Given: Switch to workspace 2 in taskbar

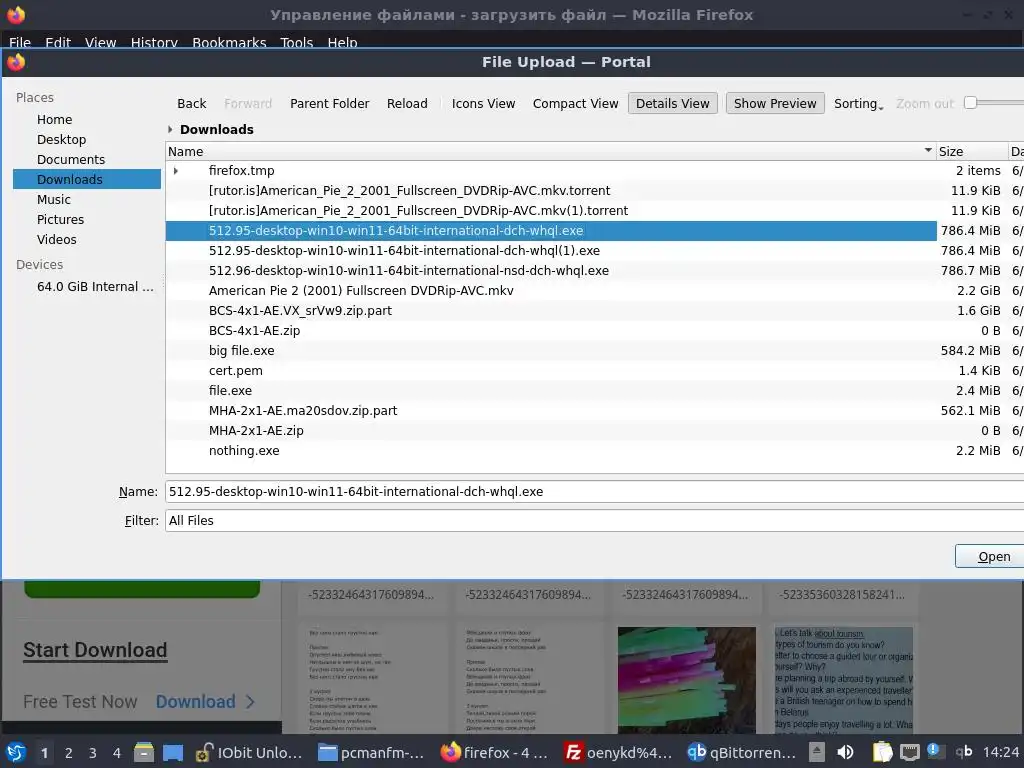Looking at the screenshot, I should click(x=69, y=753).
